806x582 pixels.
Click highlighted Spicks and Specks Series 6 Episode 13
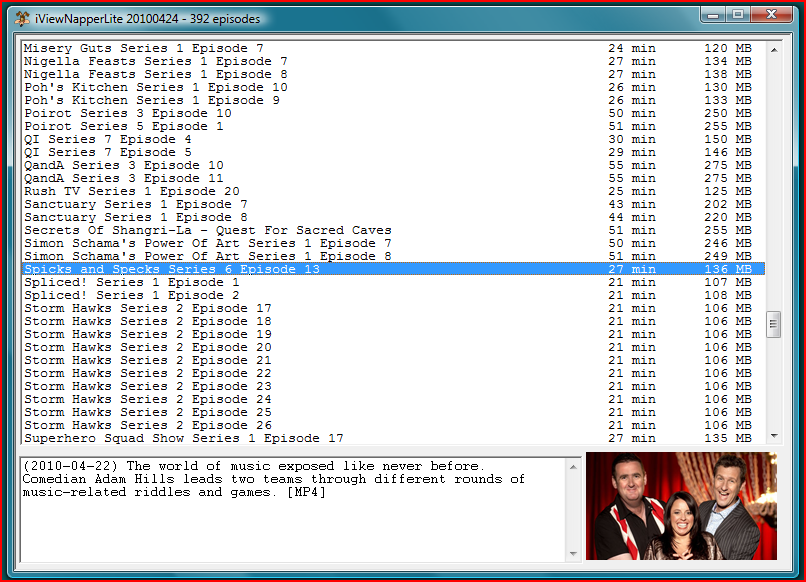coord(394,269)
